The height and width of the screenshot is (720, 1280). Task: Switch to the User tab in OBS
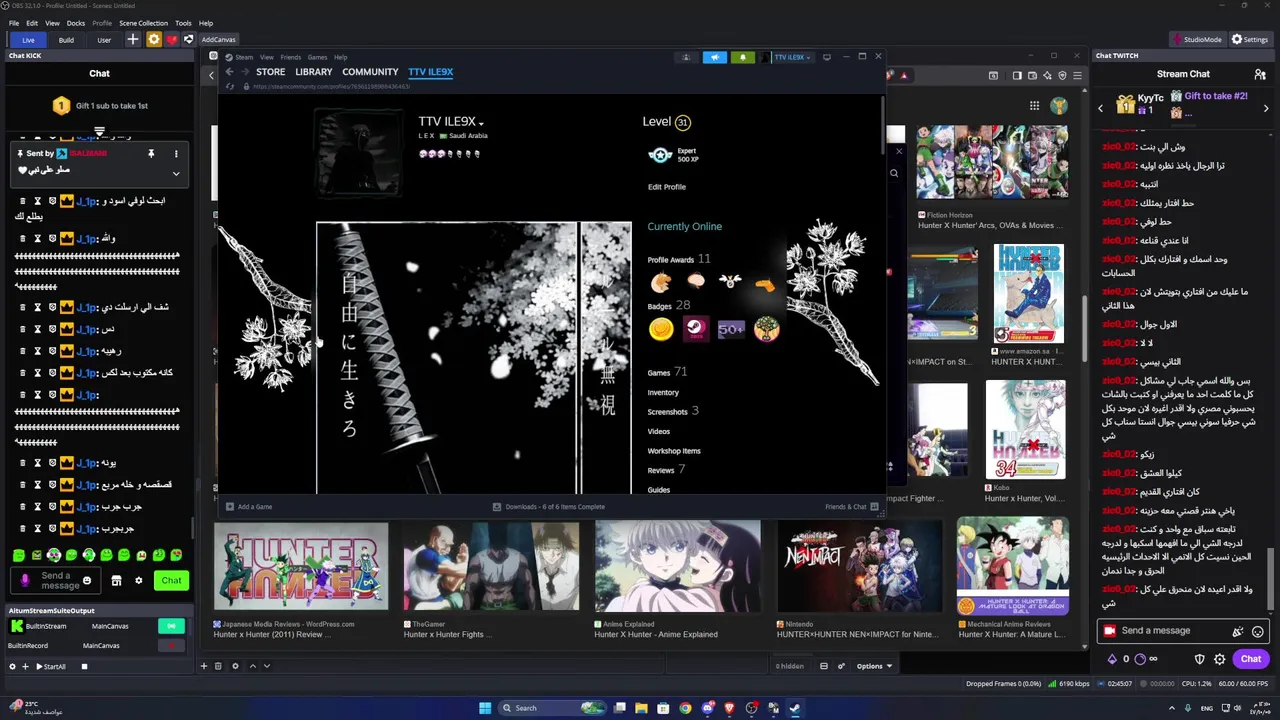[104, 40]
